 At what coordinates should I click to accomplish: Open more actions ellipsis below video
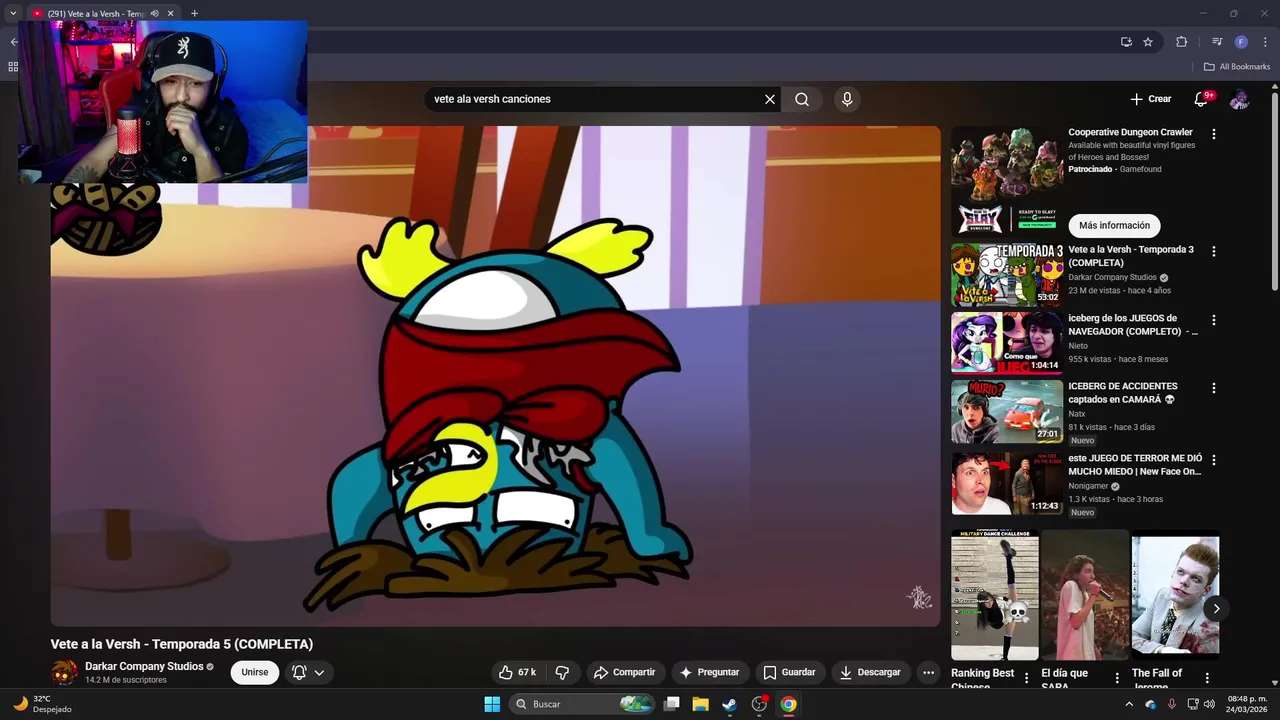pos(928,672)
